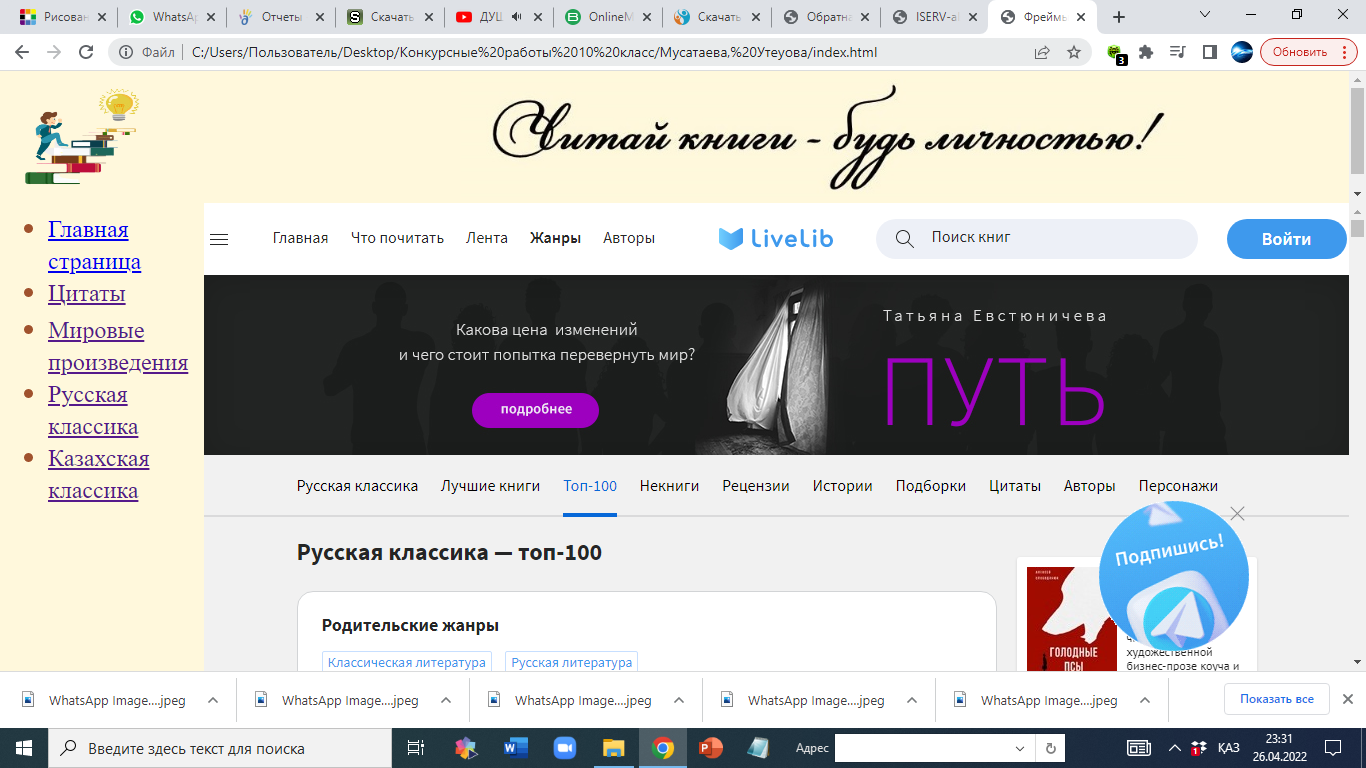Open Жанры in the LiveLib navigation
The width and height of the screenshot is (1366, 768).
(555, 238)
